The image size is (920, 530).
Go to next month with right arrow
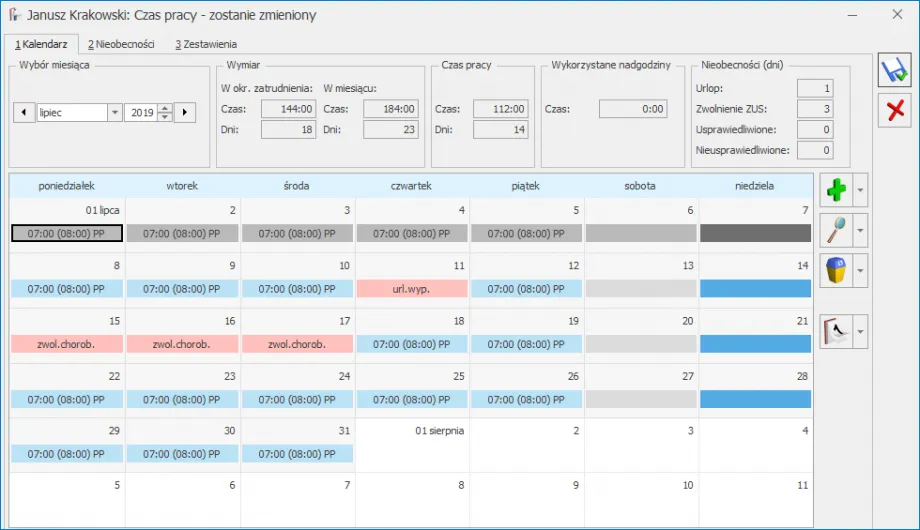coord(185,113)
